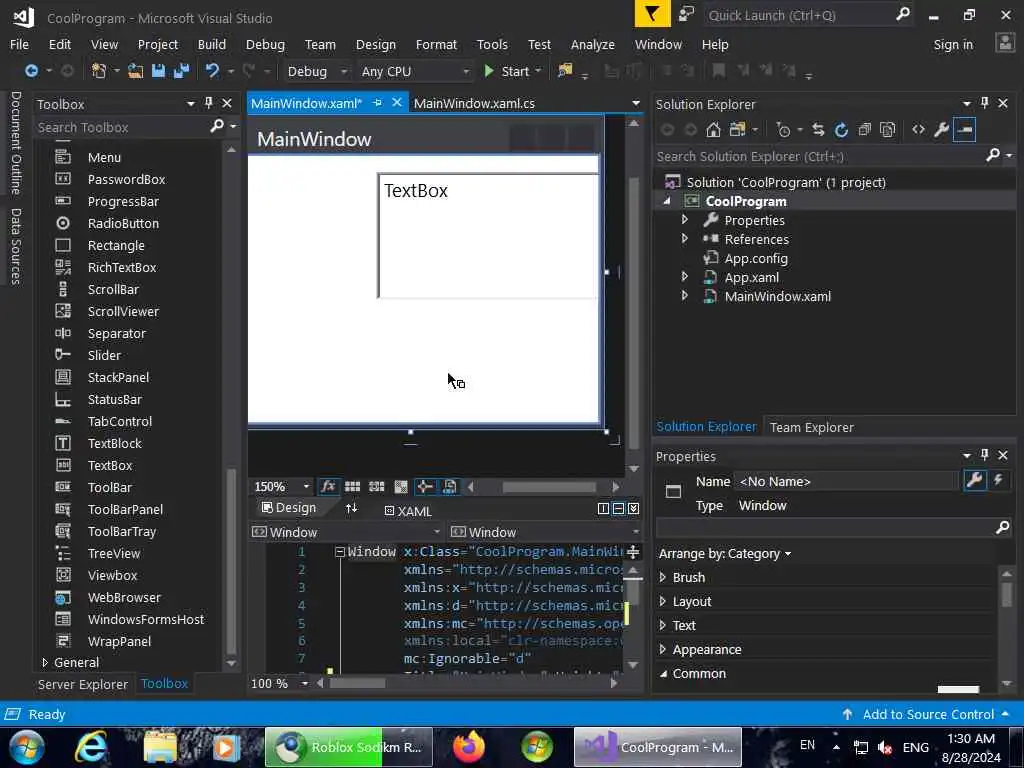Open the Any CPU platform dropdown
This screenshot has width=1024, height=768.
pos(415,71)
